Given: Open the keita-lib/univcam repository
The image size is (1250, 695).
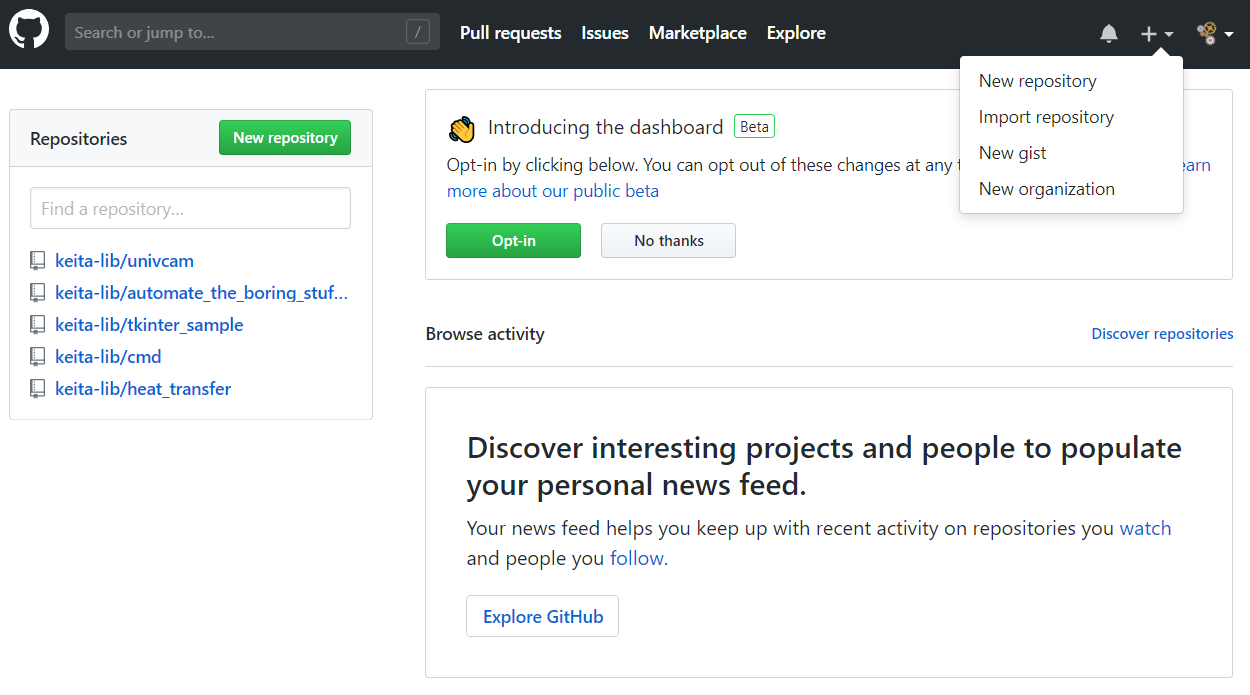Looking at the screenshot, I should tap(124, 261).
